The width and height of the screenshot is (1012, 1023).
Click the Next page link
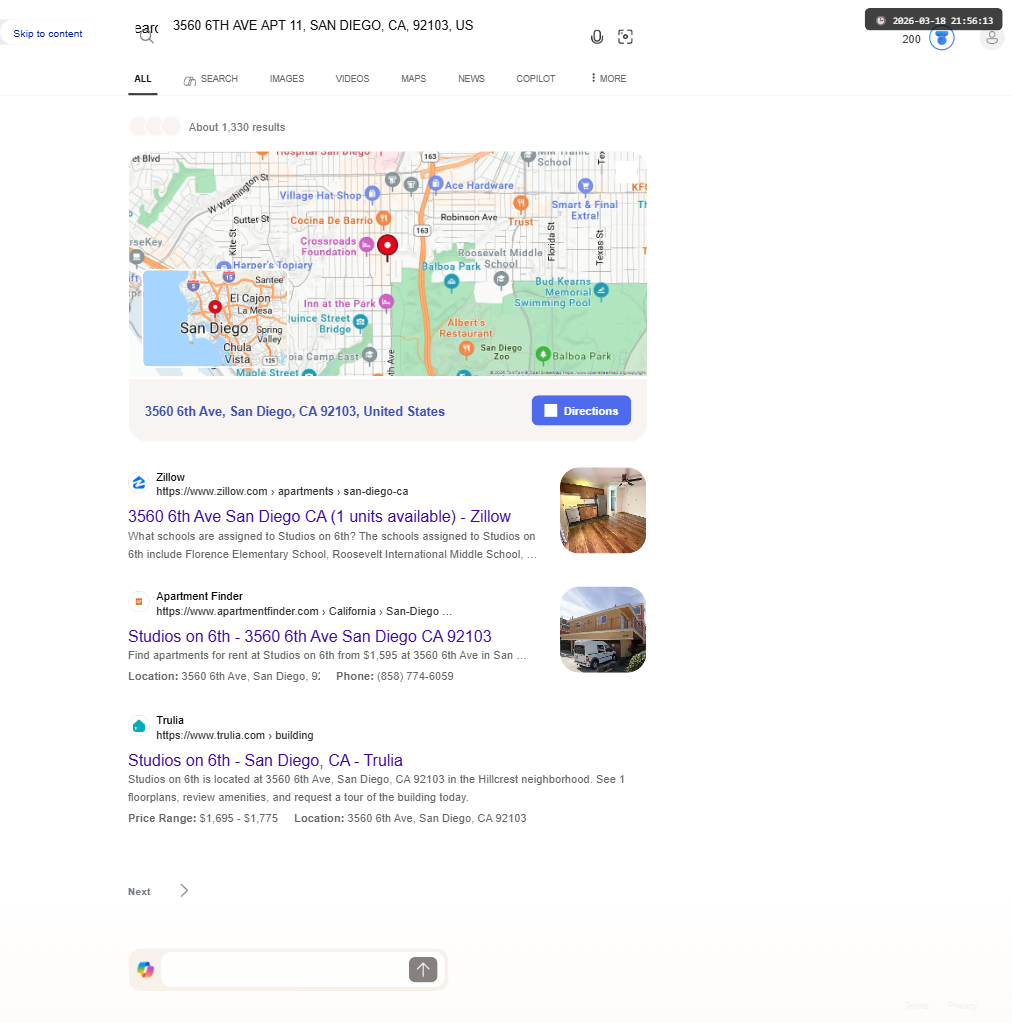click(139, 891)
